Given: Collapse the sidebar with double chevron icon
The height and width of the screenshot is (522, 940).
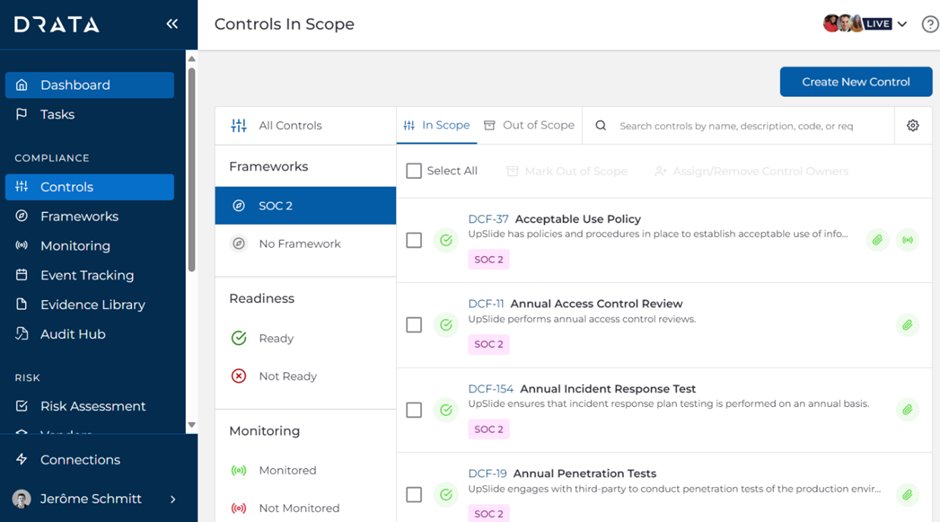Looking at the screenshot, I should 172,24.
